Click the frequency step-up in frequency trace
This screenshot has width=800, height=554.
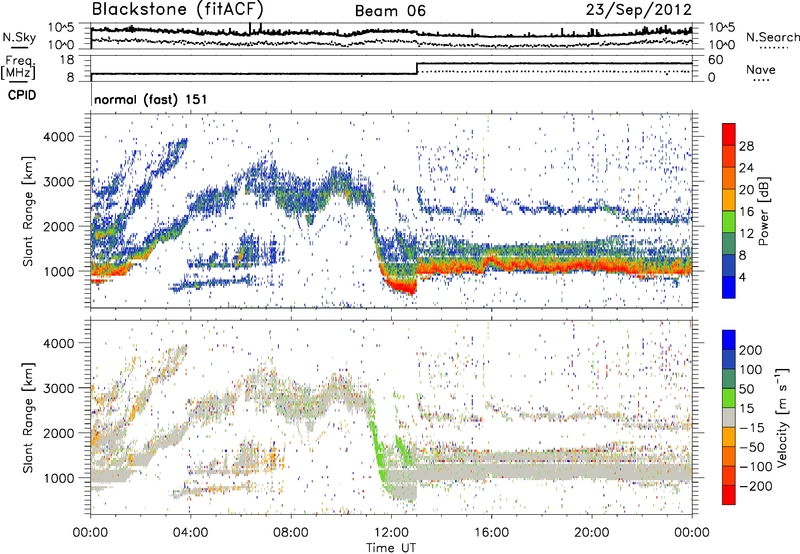click(x=417, y=68)
